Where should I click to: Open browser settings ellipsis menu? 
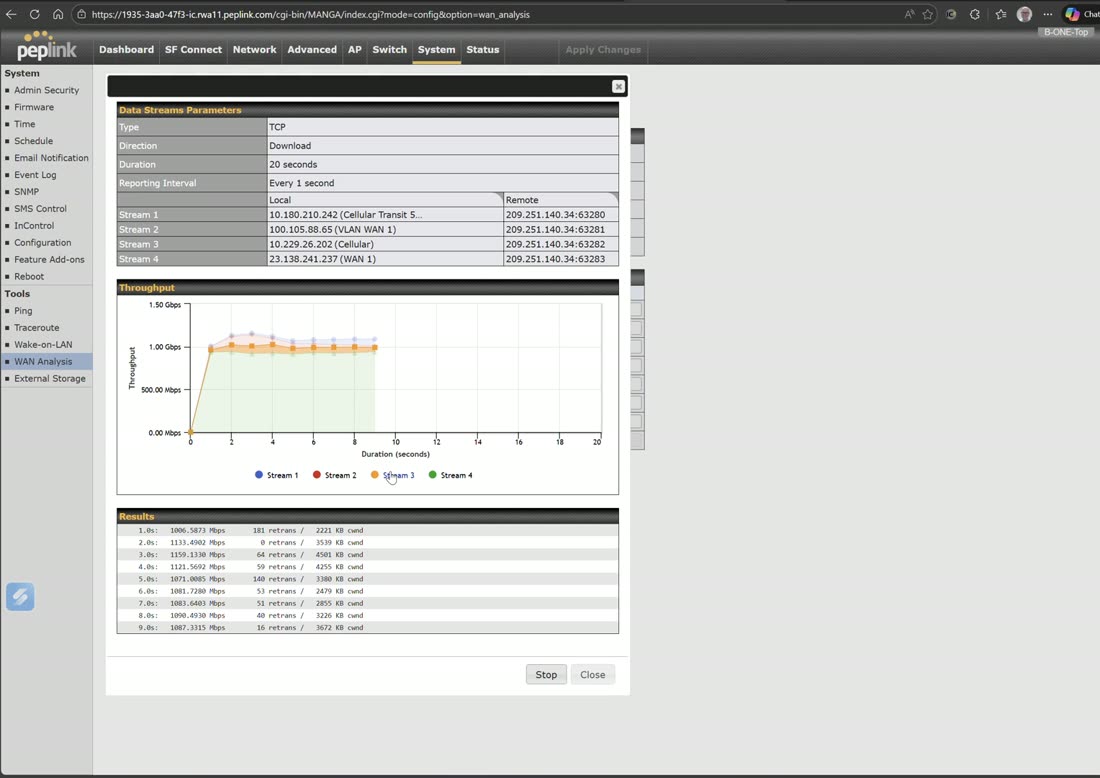tap(1047, 14)
